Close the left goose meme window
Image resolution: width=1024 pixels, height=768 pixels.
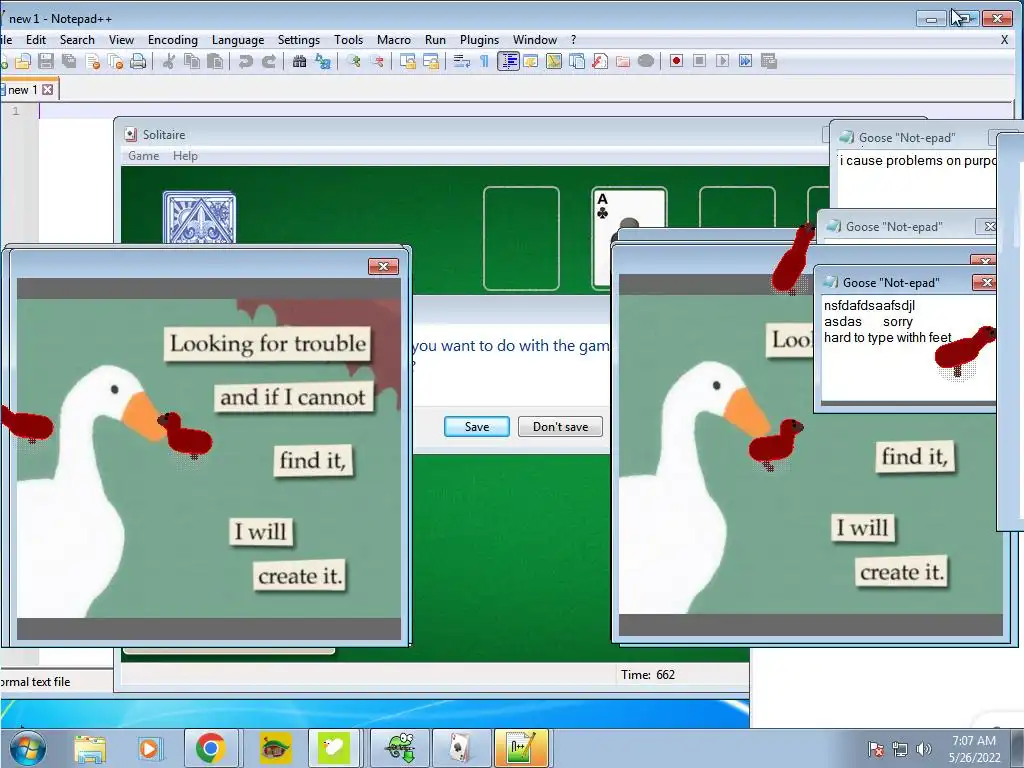click(x=383, y=266)
